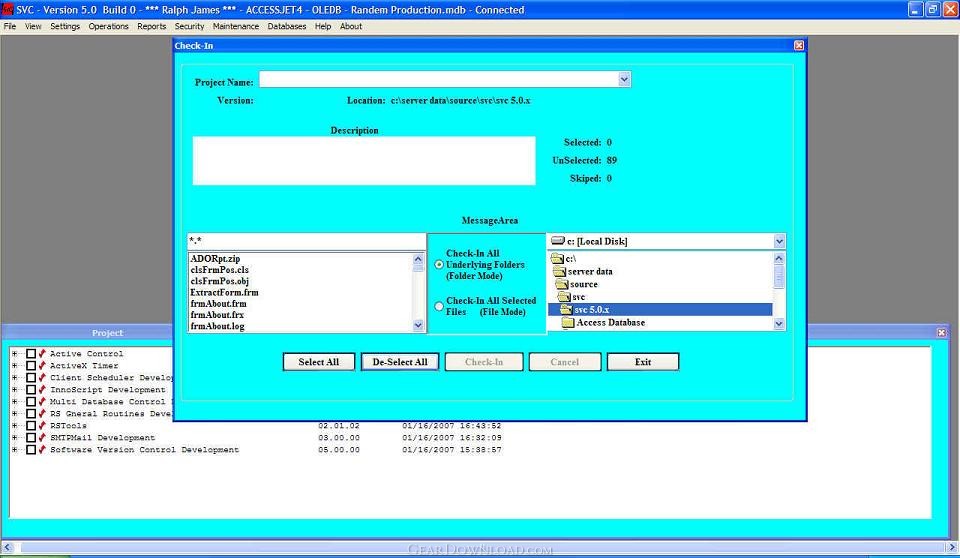This screenshot has height=558, width=960.
Task: Close the Project panel
Action: point(942,332)
